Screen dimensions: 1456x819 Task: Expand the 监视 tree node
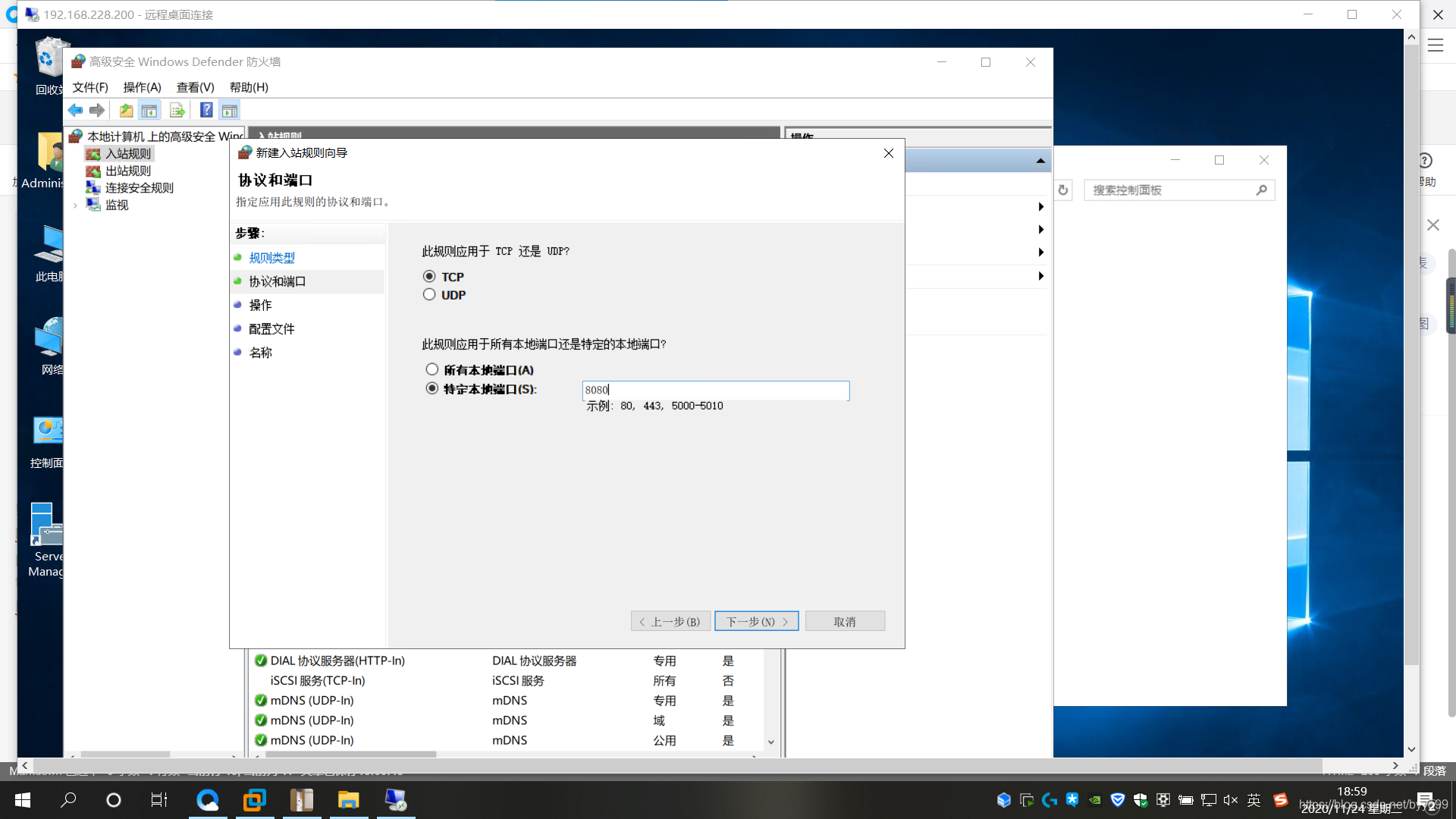pyautogui.click(x=75, y=206)
